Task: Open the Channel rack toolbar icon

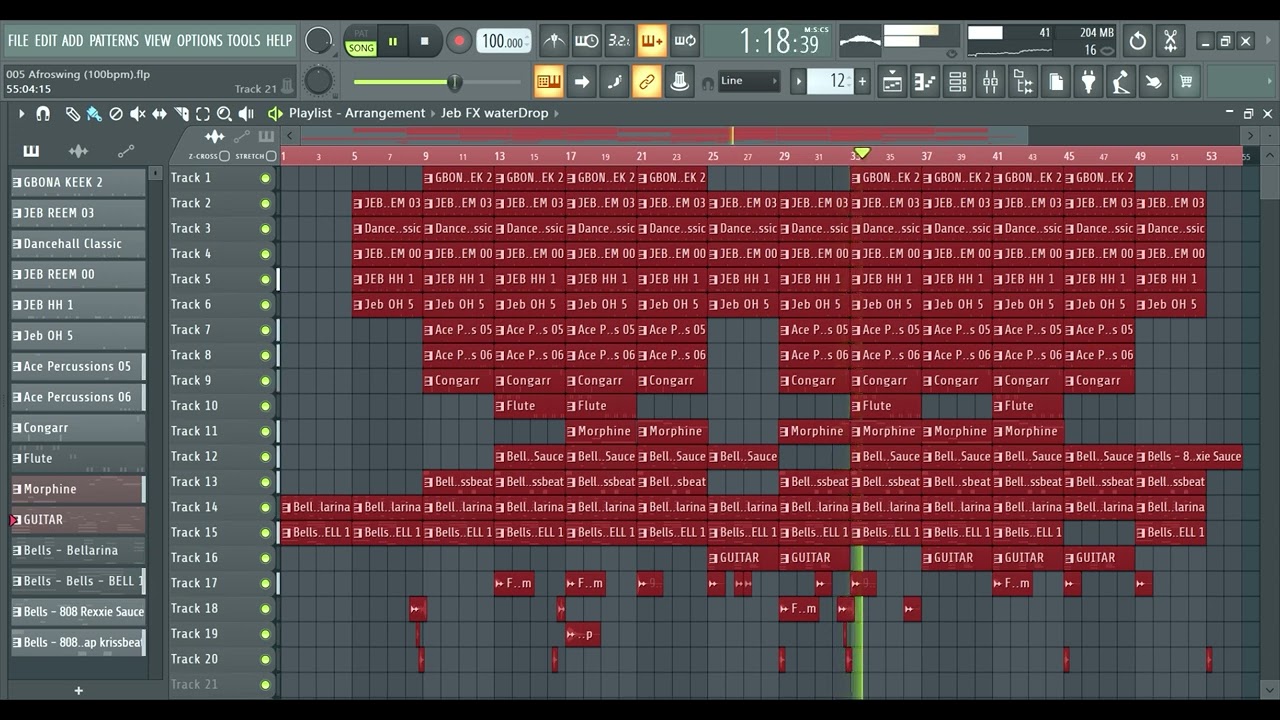Action: tap(957, 81)
